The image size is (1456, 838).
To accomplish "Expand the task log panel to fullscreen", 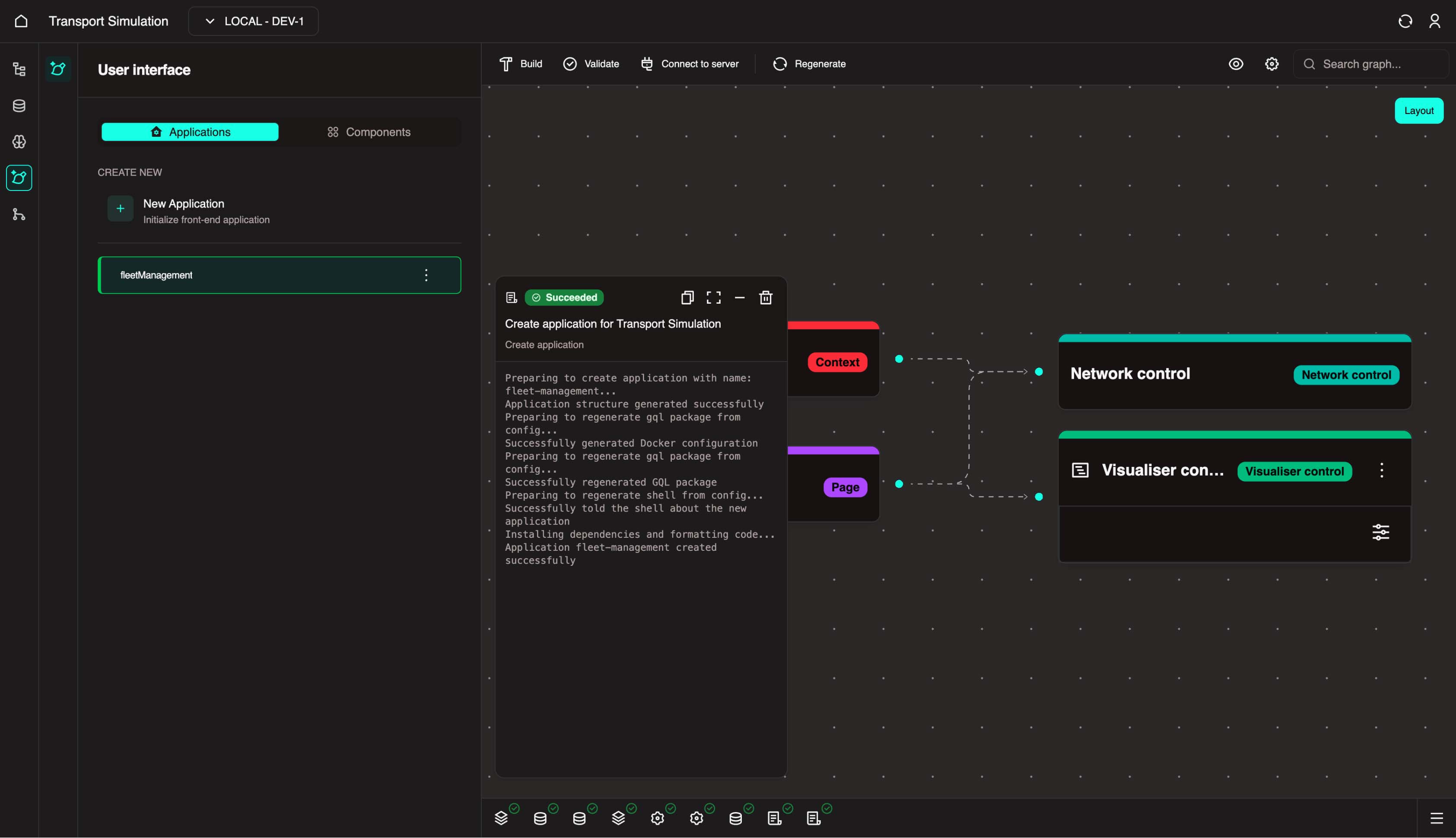I will pyautogui.click(x=714, y=298).
